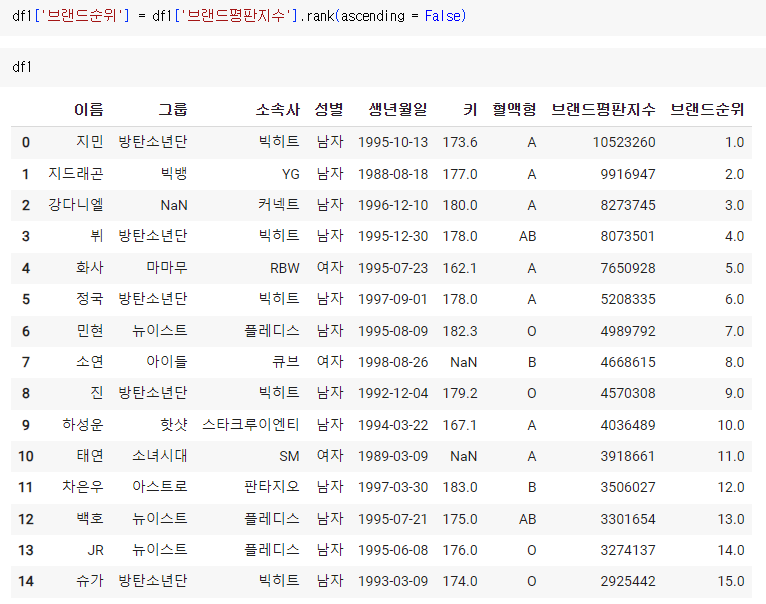Click the brand rank value 1.0
The width and height of the screenshot is (766, 604).
click(734, 142)
